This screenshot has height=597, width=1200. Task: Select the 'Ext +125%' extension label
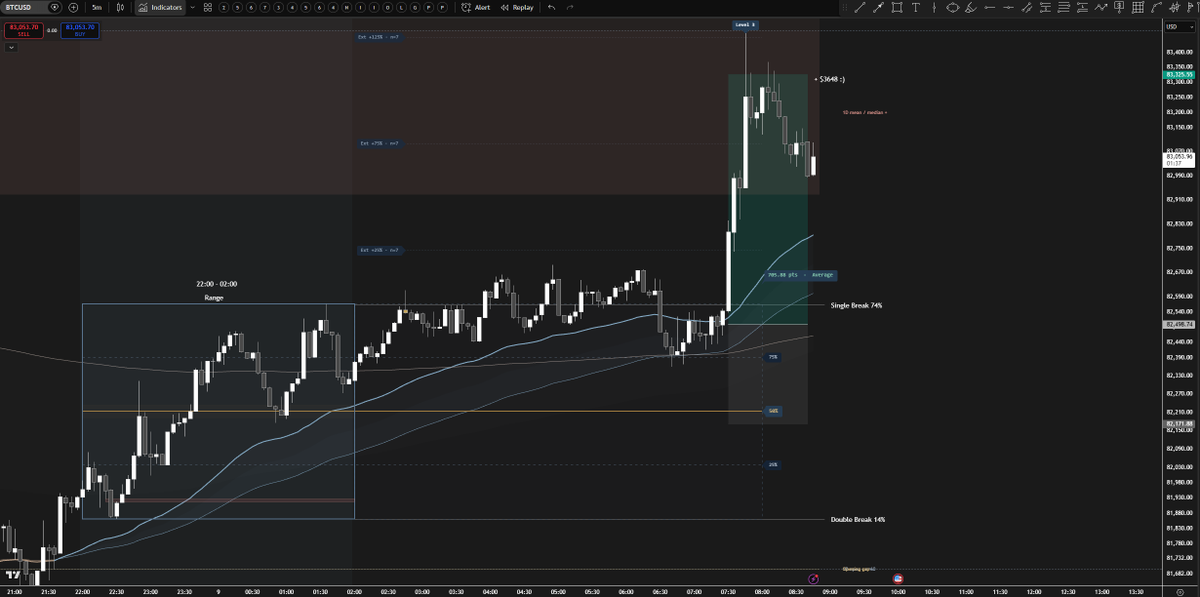click(x=378, y=37)
